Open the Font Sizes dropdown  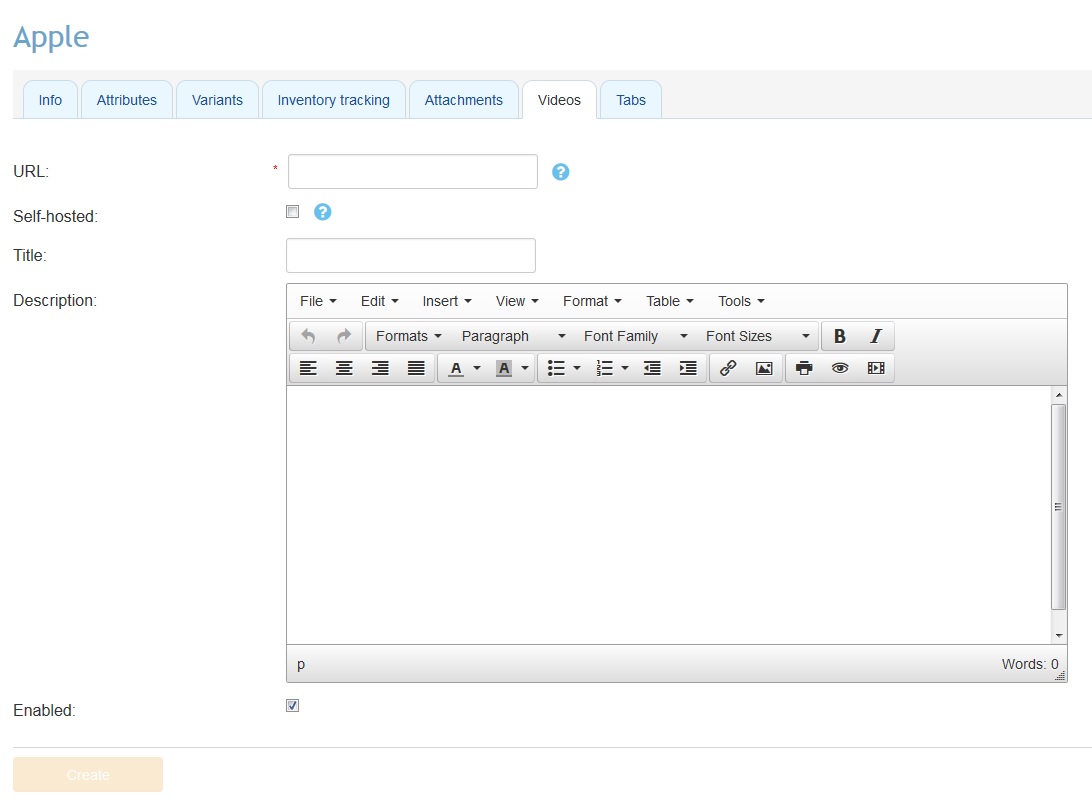pyautogui.click(x=758, y=336)
